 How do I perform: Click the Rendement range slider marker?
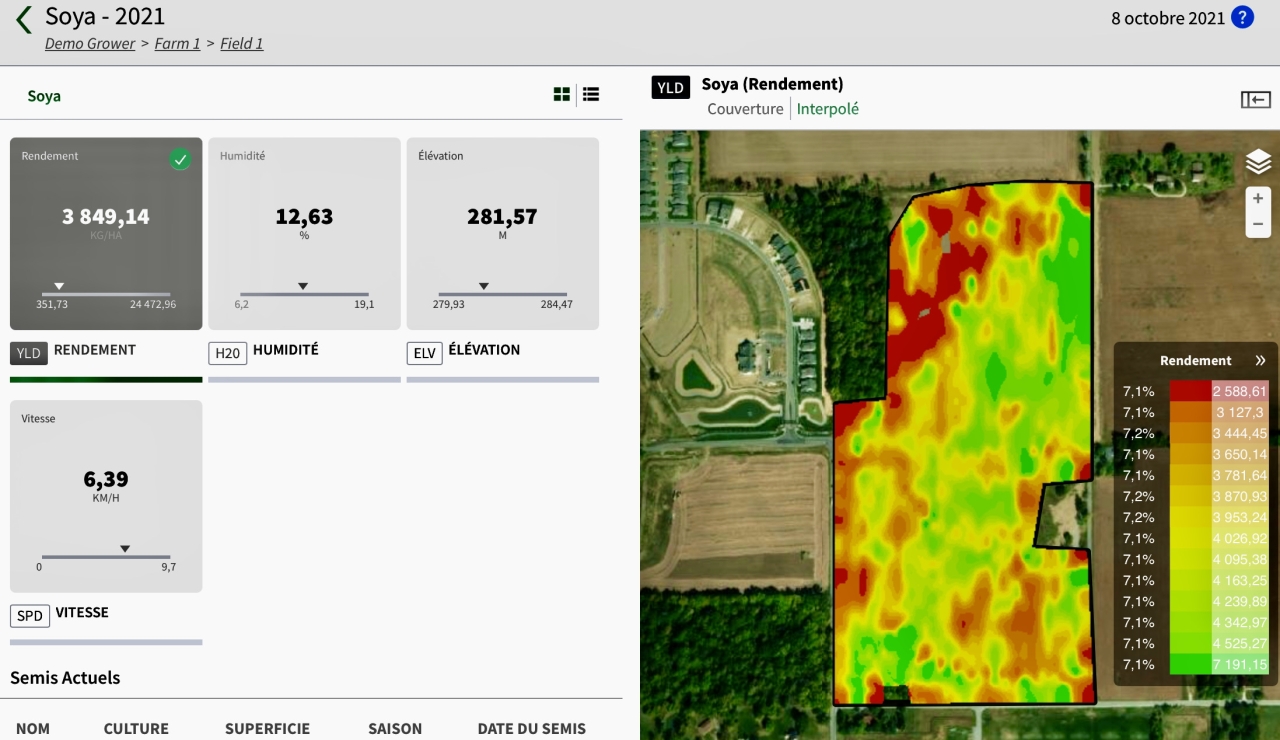pyautogui.click(x=59, y=286)
